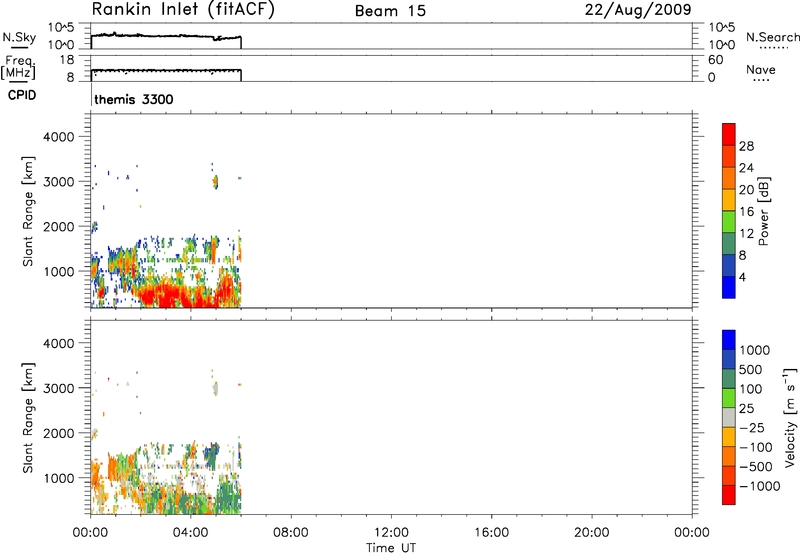Click the '04:00' time axis label
The width and height of the screenshot is (800, 554).
point(190,533)
